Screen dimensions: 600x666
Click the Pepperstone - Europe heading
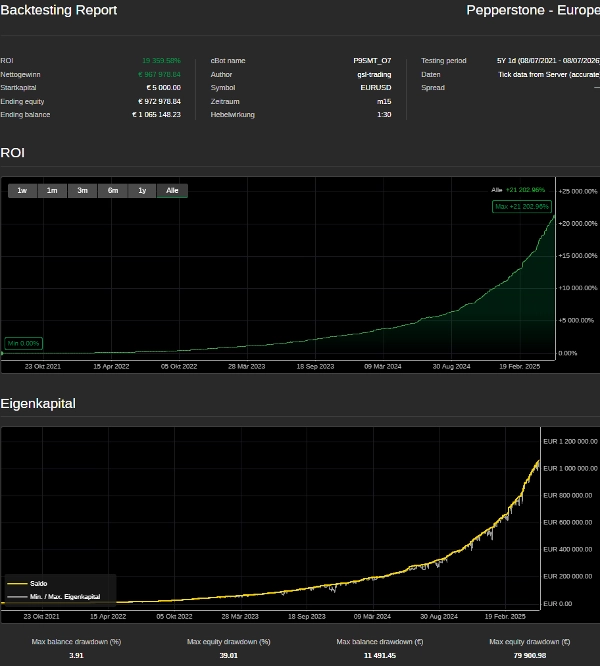[x=533, y=10]
